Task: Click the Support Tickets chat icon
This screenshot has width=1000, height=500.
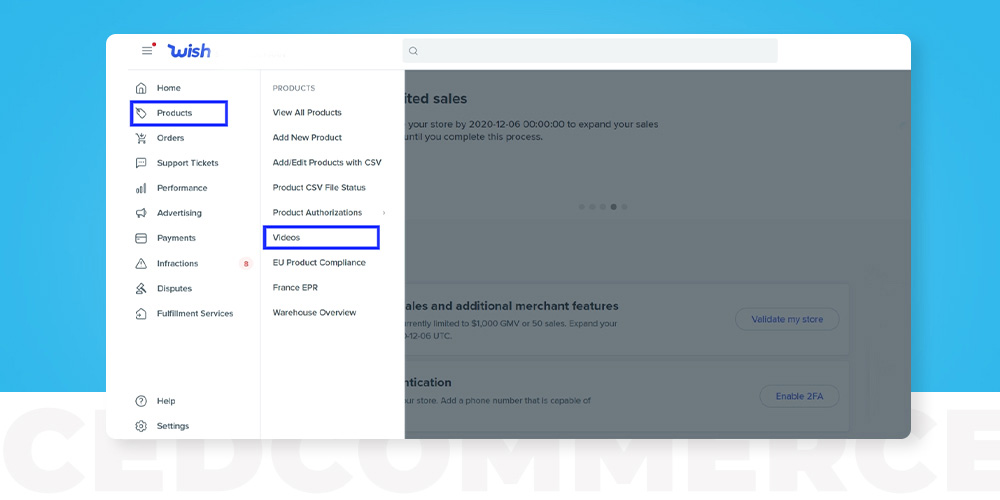Action: (141, 163)
